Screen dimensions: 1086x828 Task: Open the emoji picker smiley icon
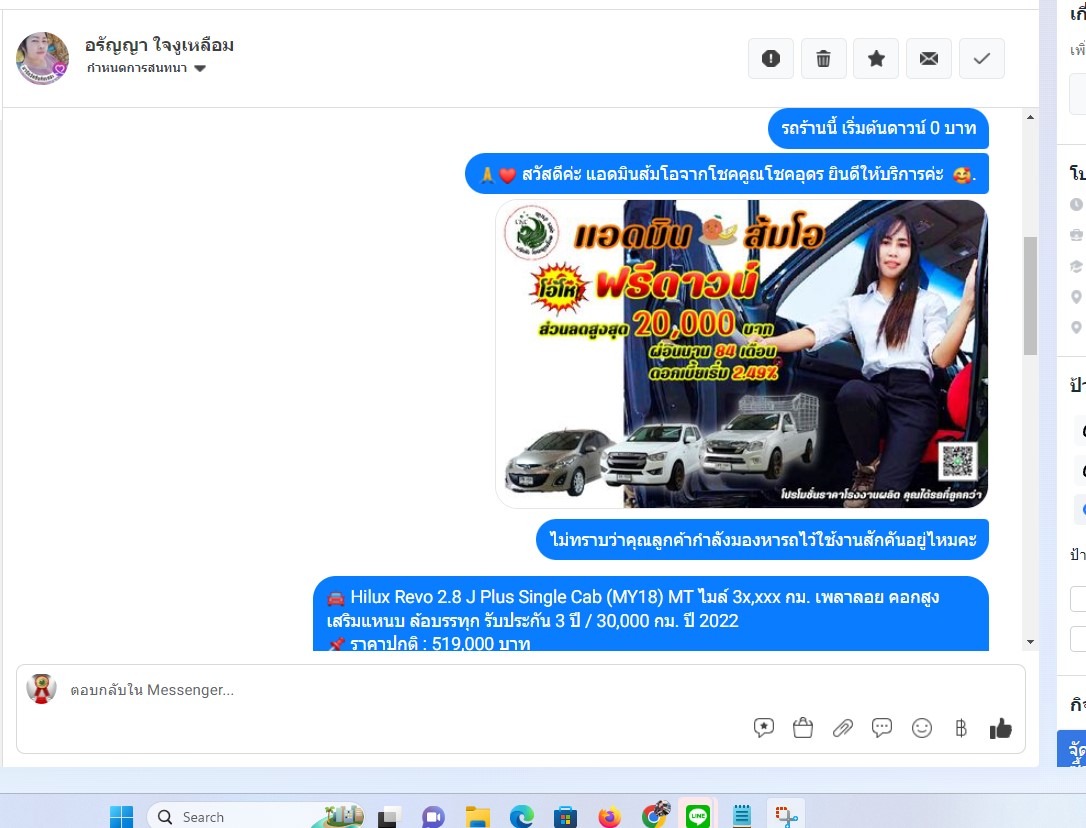point(922,728)
